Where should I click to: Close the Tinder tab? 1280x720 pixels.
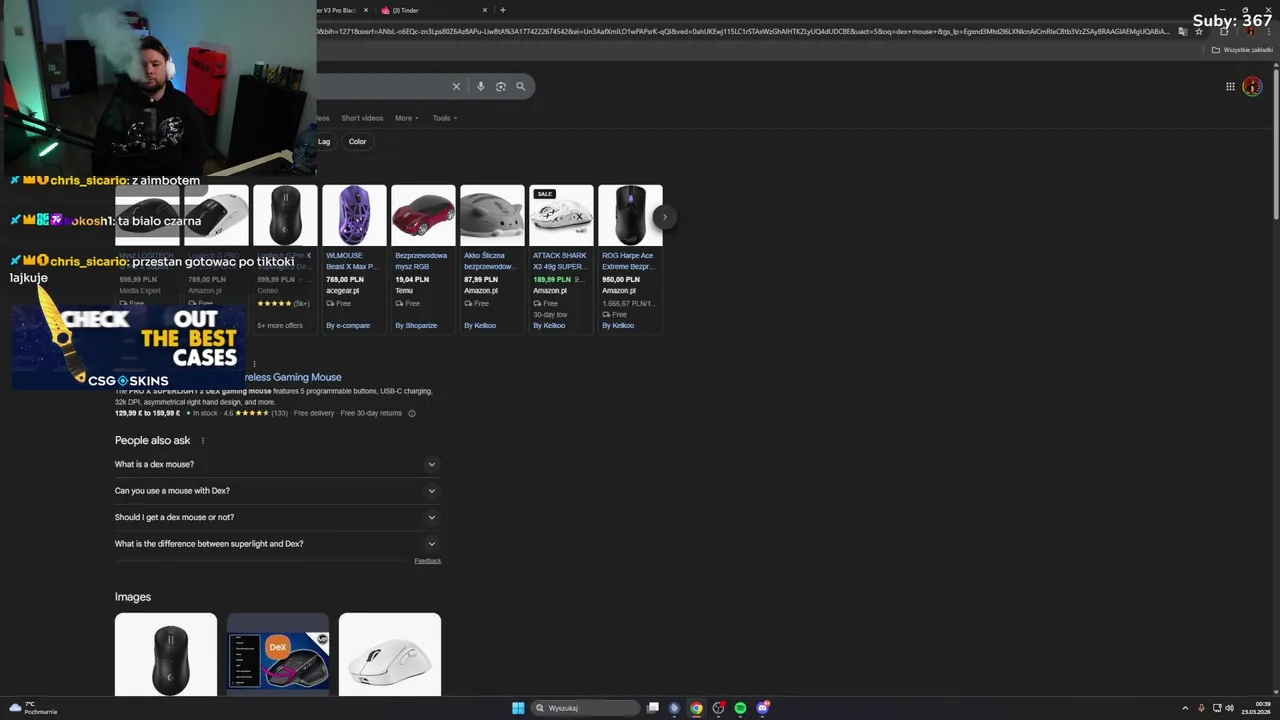[485, 10]
